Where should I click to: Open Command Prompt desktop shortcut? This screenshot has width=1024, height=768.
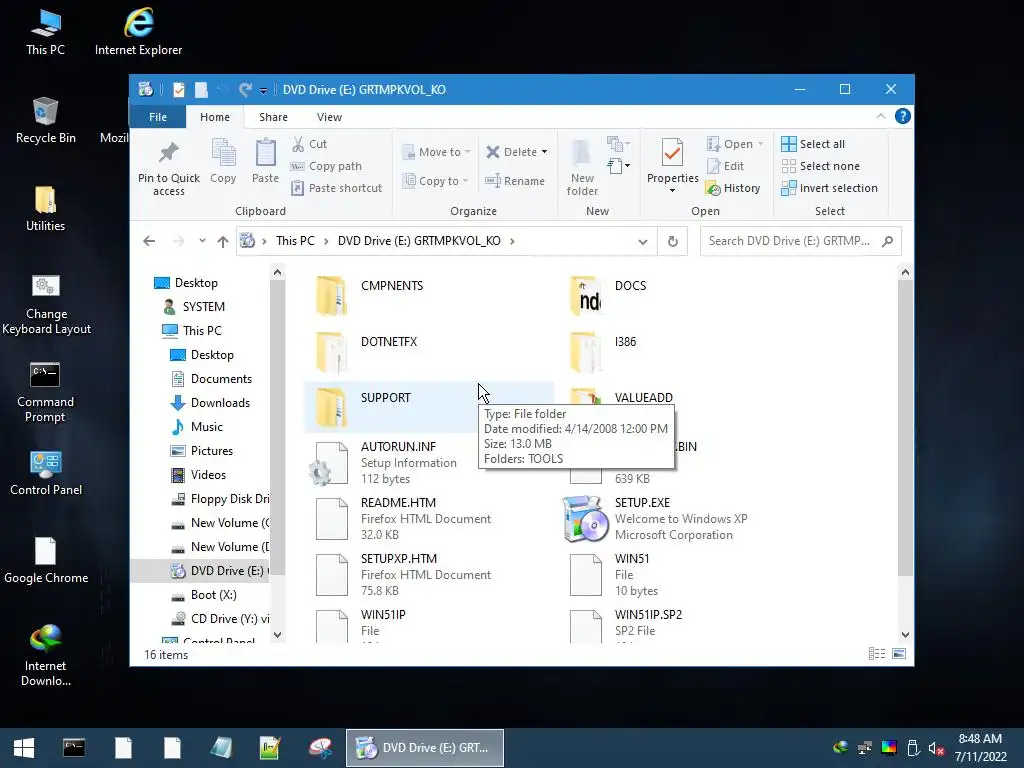(x=45, y=393)
